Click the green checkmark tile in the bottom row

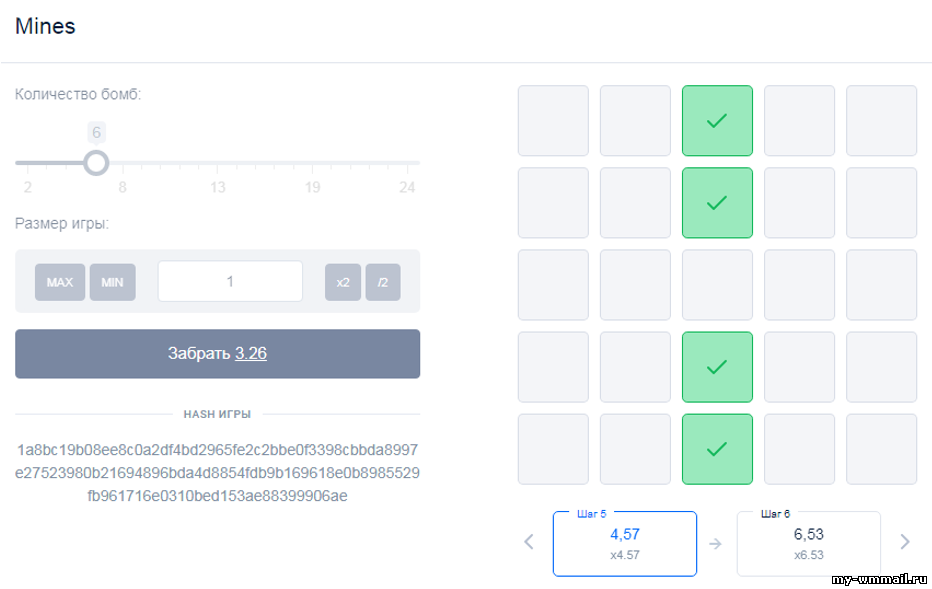717,449
